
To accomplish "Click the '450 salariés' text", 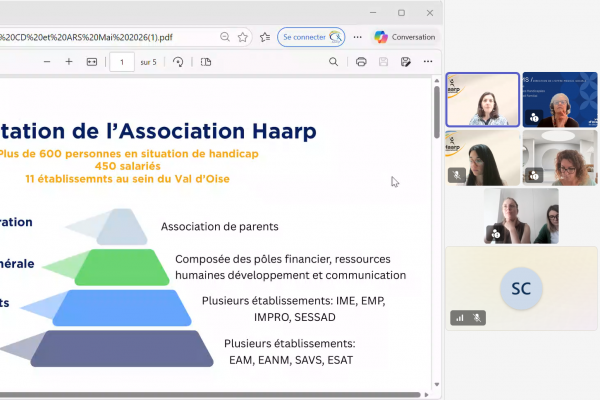I will [128, 166].
